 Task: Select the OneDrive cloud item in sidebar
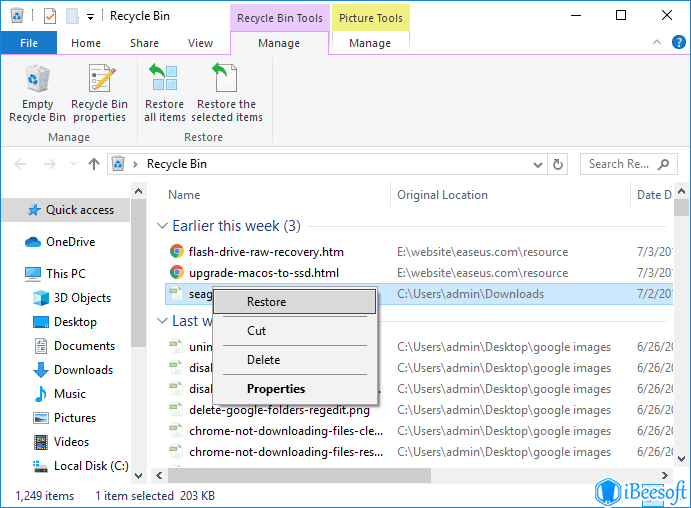coord(70,242)
